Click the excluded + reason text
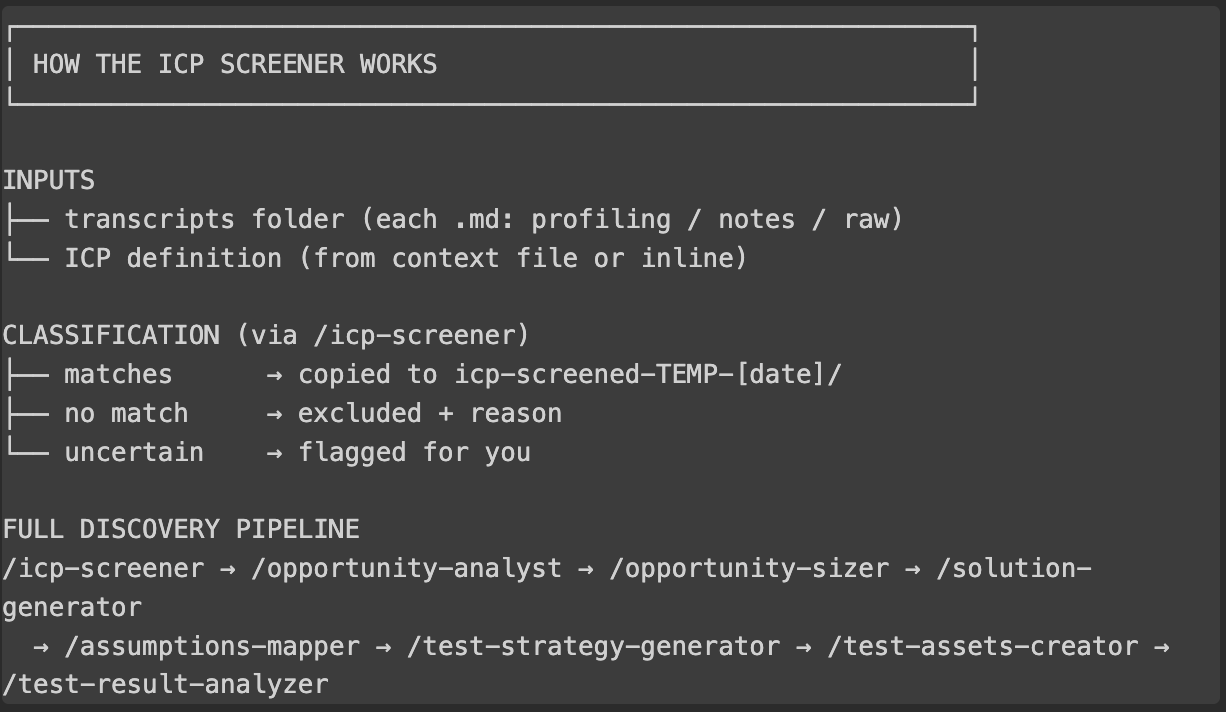This screenshot has width=1226, height=712. coord(430,413)
